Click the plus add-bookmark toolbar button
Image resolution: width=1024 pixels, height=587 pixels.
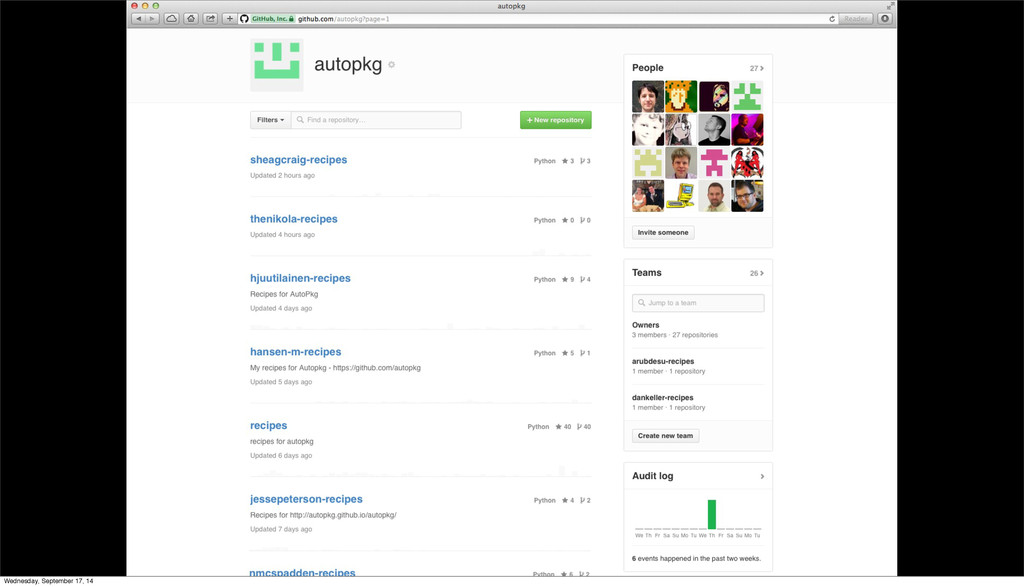click(x=229, y=19)
